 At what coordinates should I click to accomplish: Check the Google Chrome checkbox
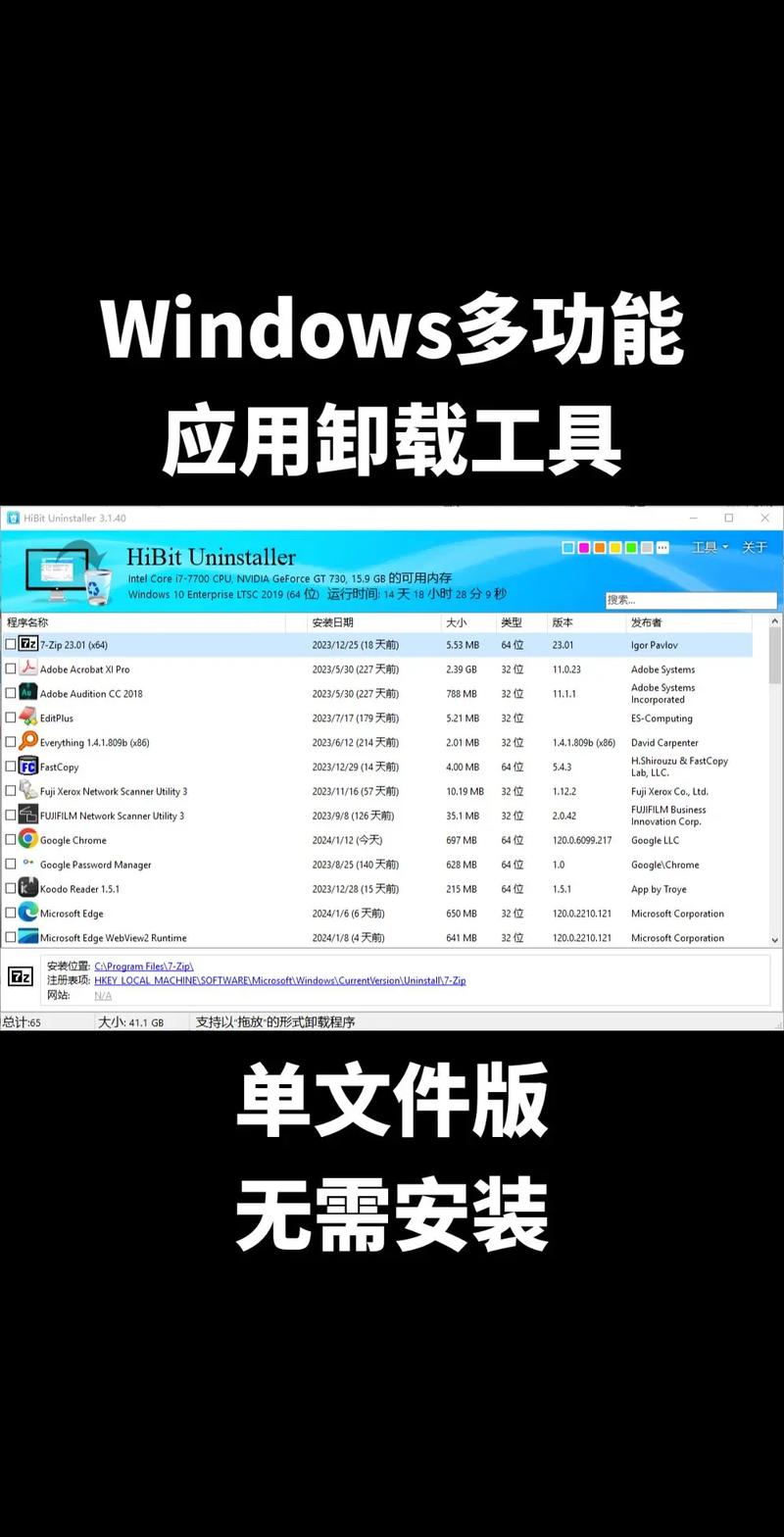click(x=11, y=839)
